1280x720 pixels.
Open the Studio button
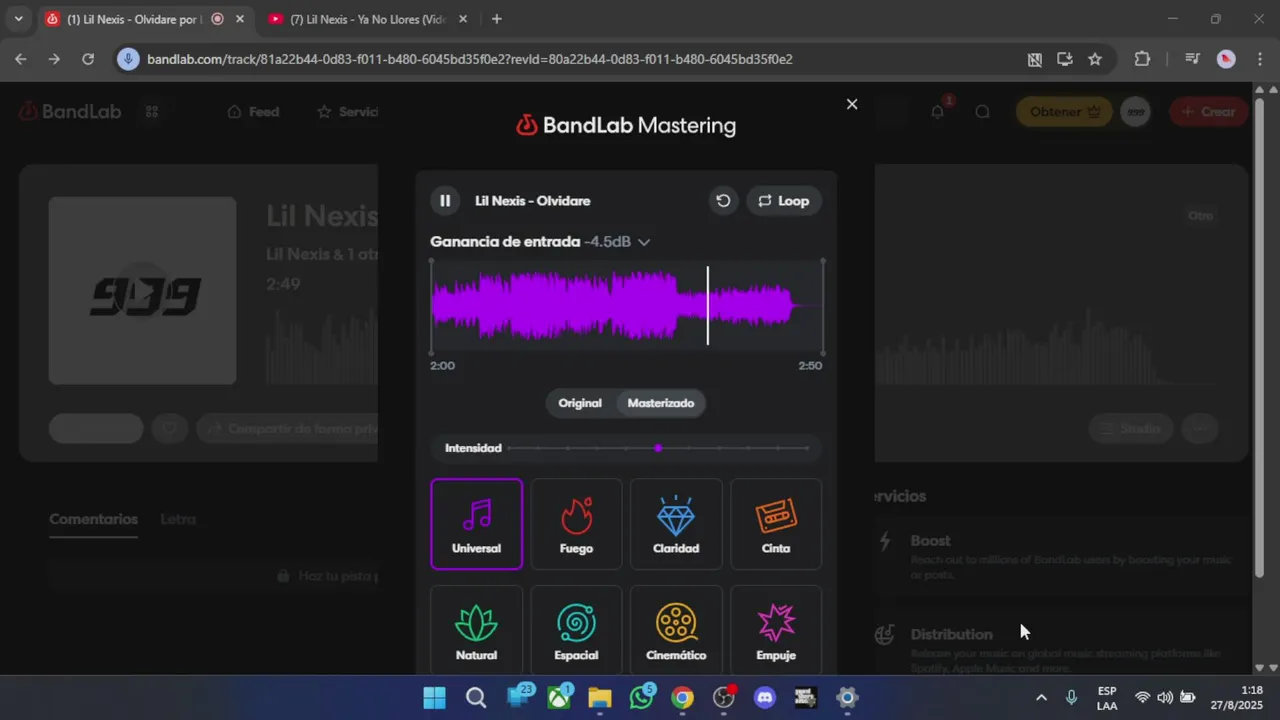tap(1131, 429)
